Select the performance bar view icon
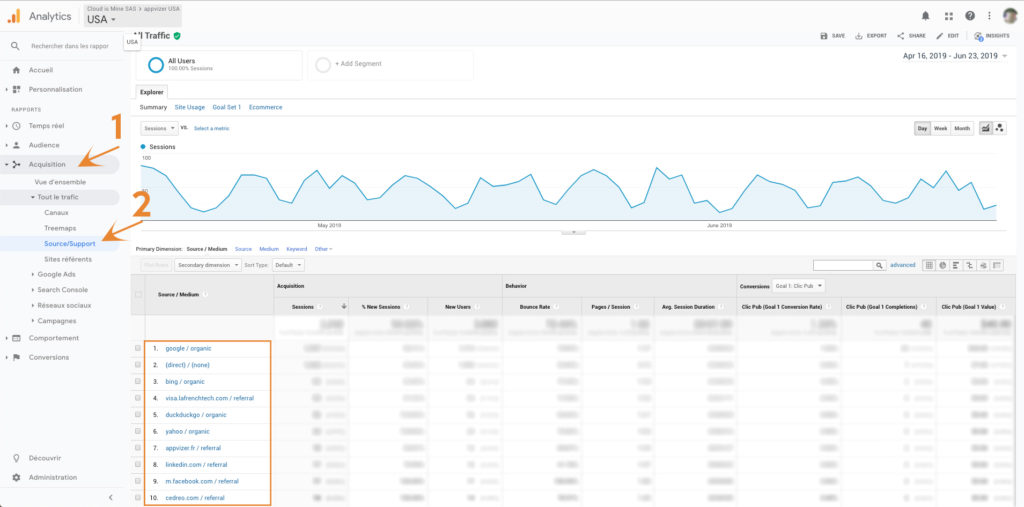Viewport: 1024px width, 507px height. (x=956, y=265)
